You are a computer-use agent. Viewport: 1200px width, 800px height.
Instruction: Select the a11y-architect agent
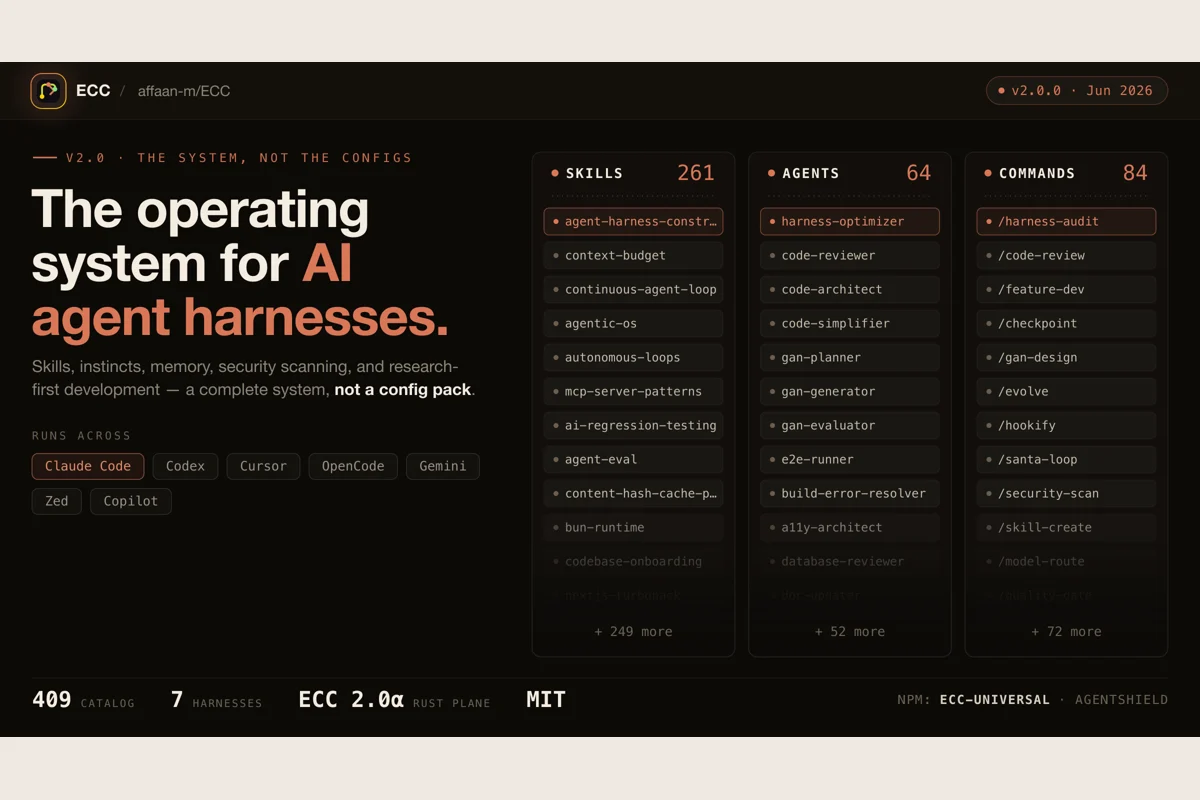(x=850, y=527)
